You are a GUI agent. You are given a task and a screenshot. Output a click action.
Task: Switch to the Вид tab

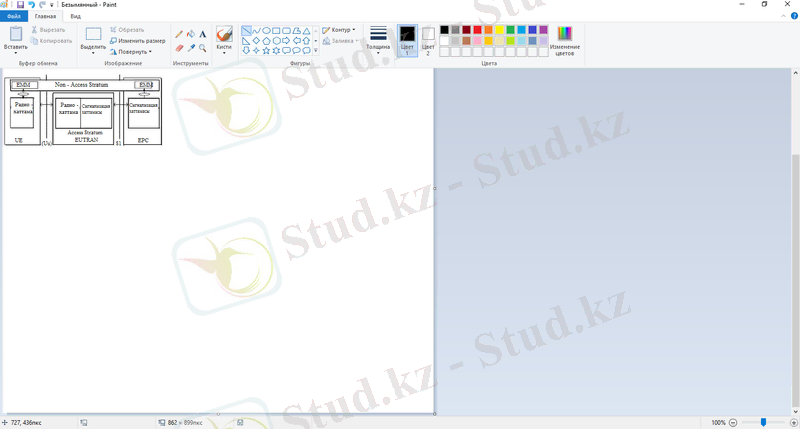[76, 16]
